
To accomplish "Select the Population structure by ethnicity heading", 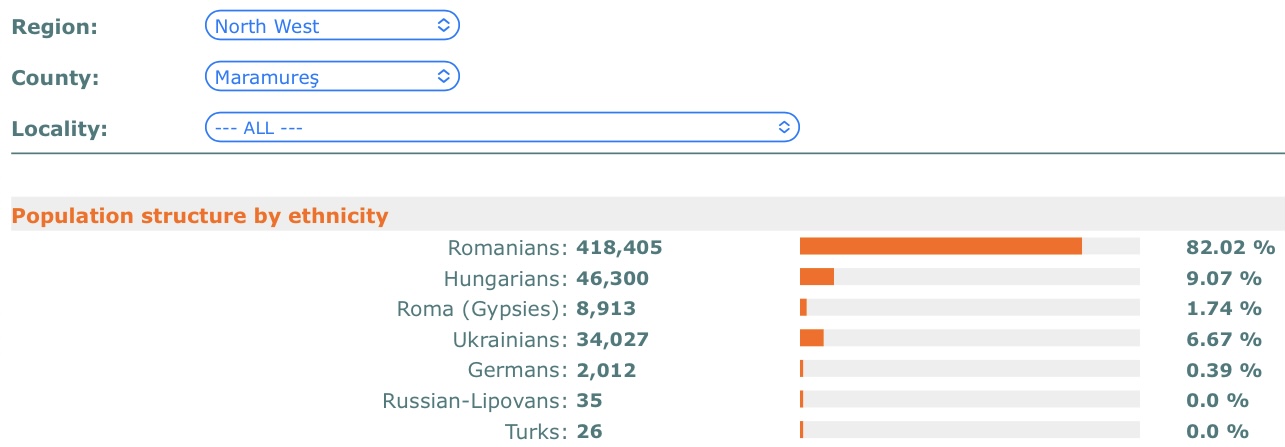I will 200,215.
